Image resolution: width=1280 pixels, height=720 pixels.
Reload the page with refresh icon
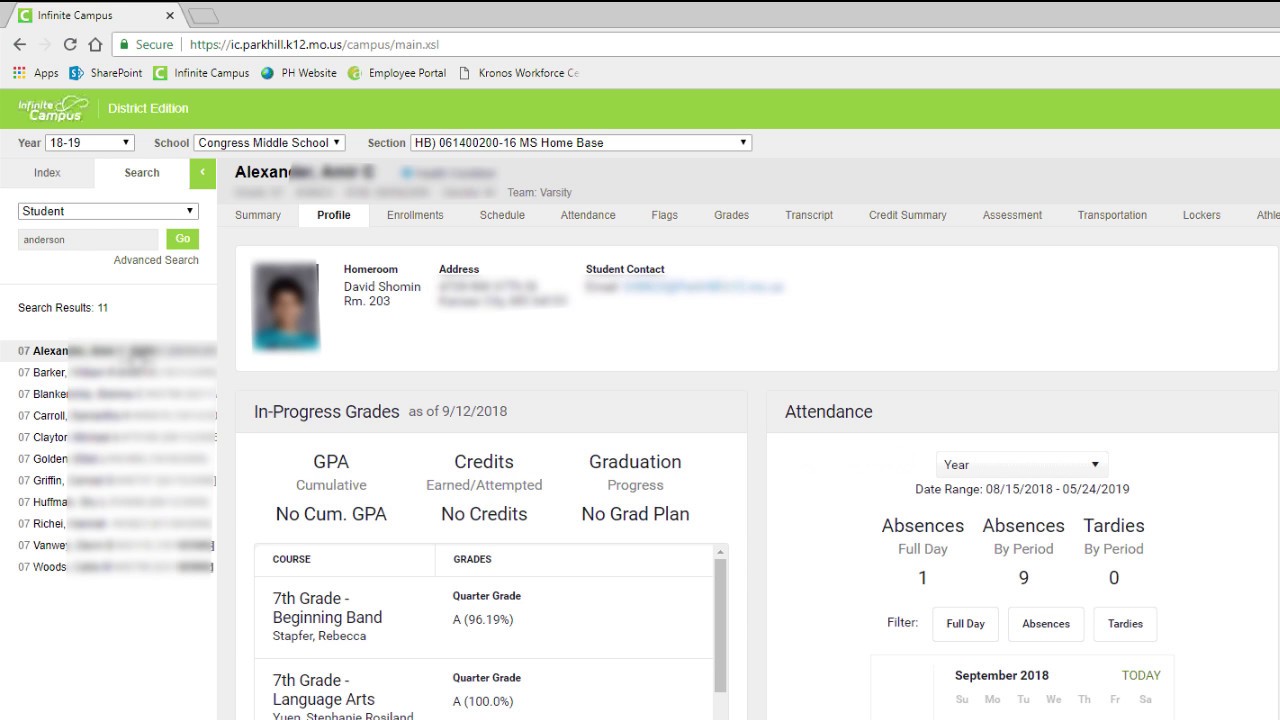pos(70,44)
